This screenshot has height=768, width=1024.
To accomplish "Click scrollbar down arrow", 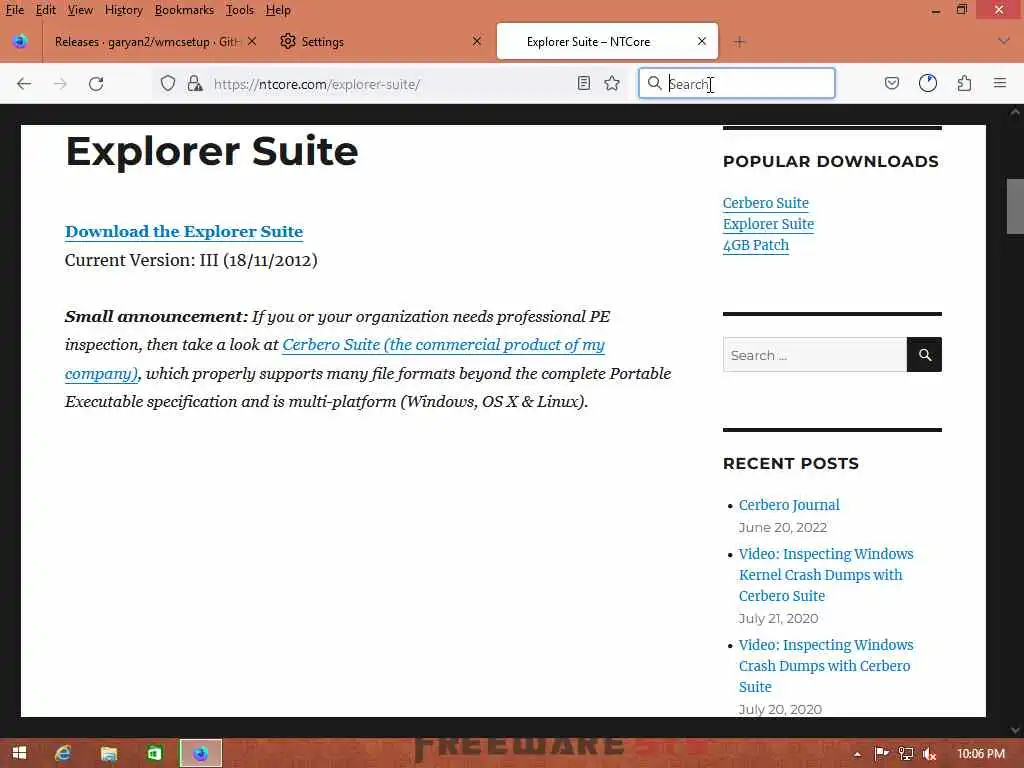I will (x=1015, y=729).
